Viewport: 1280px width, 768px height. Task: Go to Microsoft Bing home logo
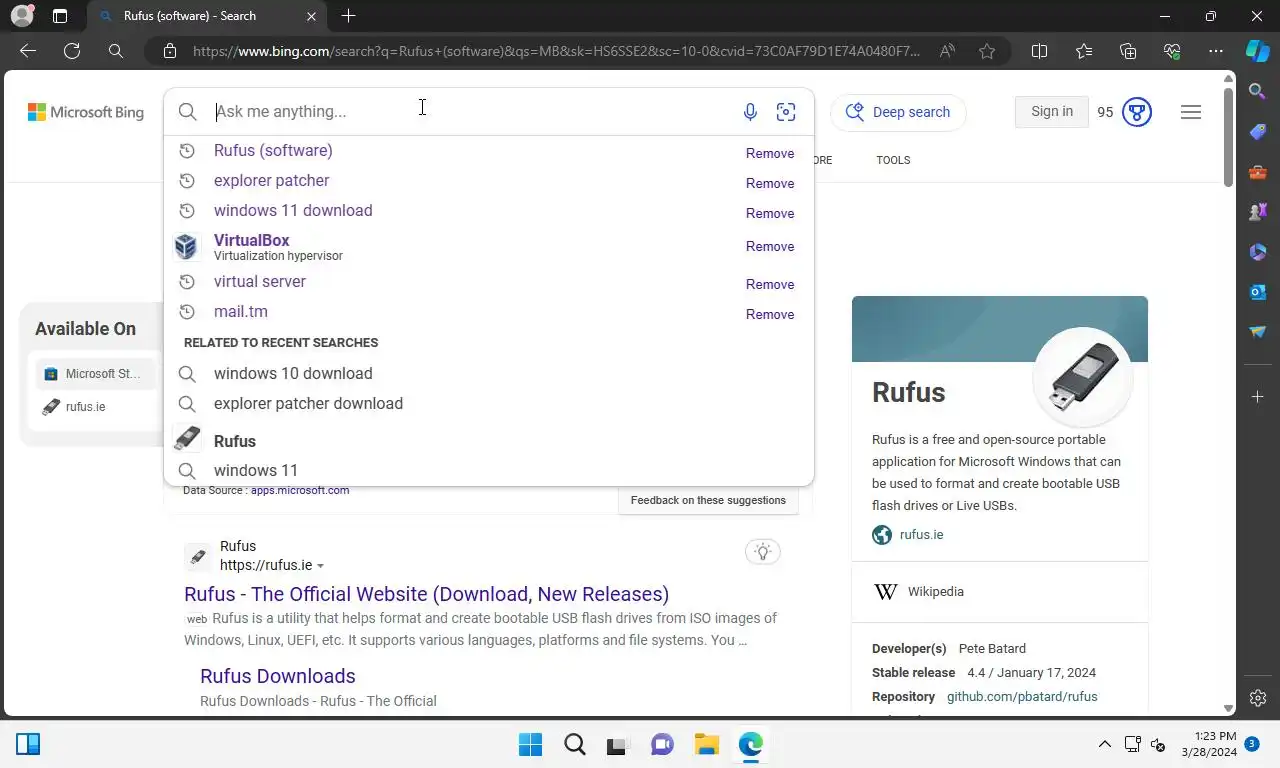click(x=86, y=112)
